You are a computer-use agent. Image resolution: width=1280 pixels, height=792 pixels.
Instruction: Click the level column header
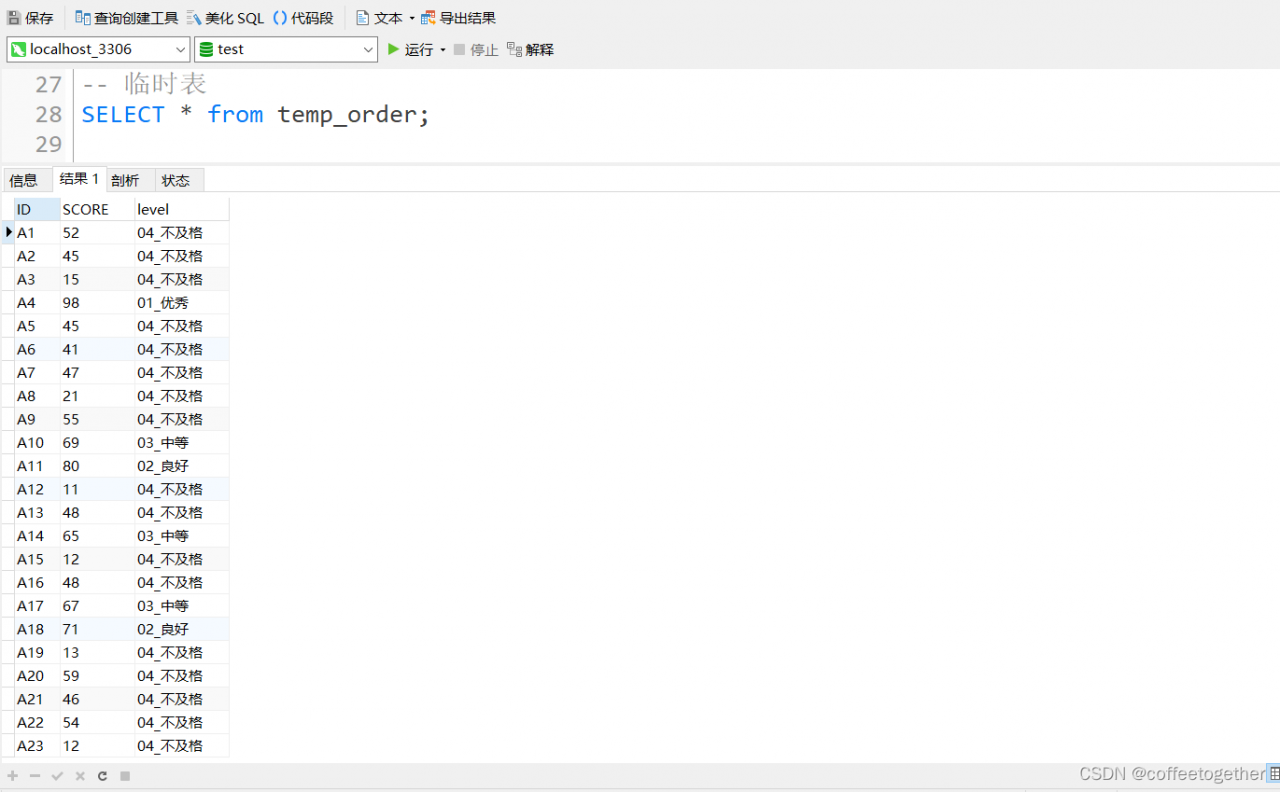[182, 209]
